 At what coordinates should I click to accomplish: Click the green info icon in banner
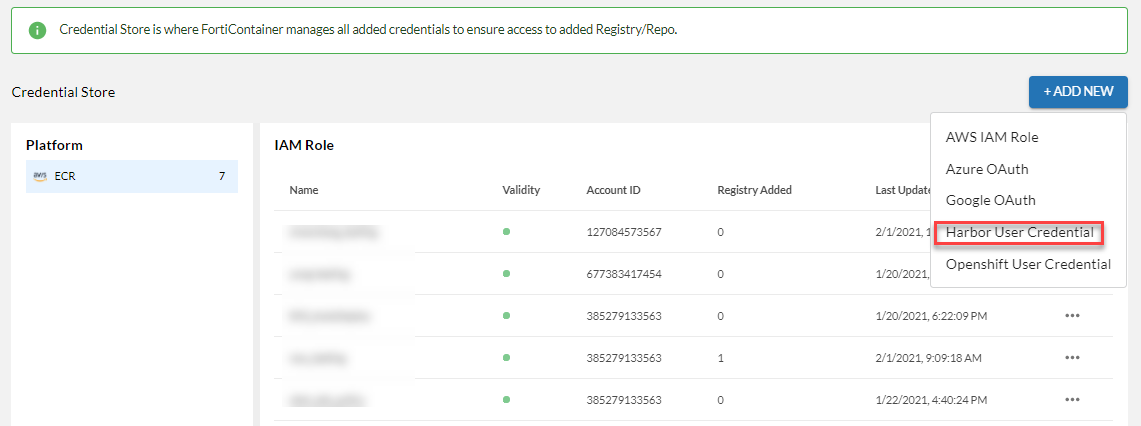coord(38,30)
